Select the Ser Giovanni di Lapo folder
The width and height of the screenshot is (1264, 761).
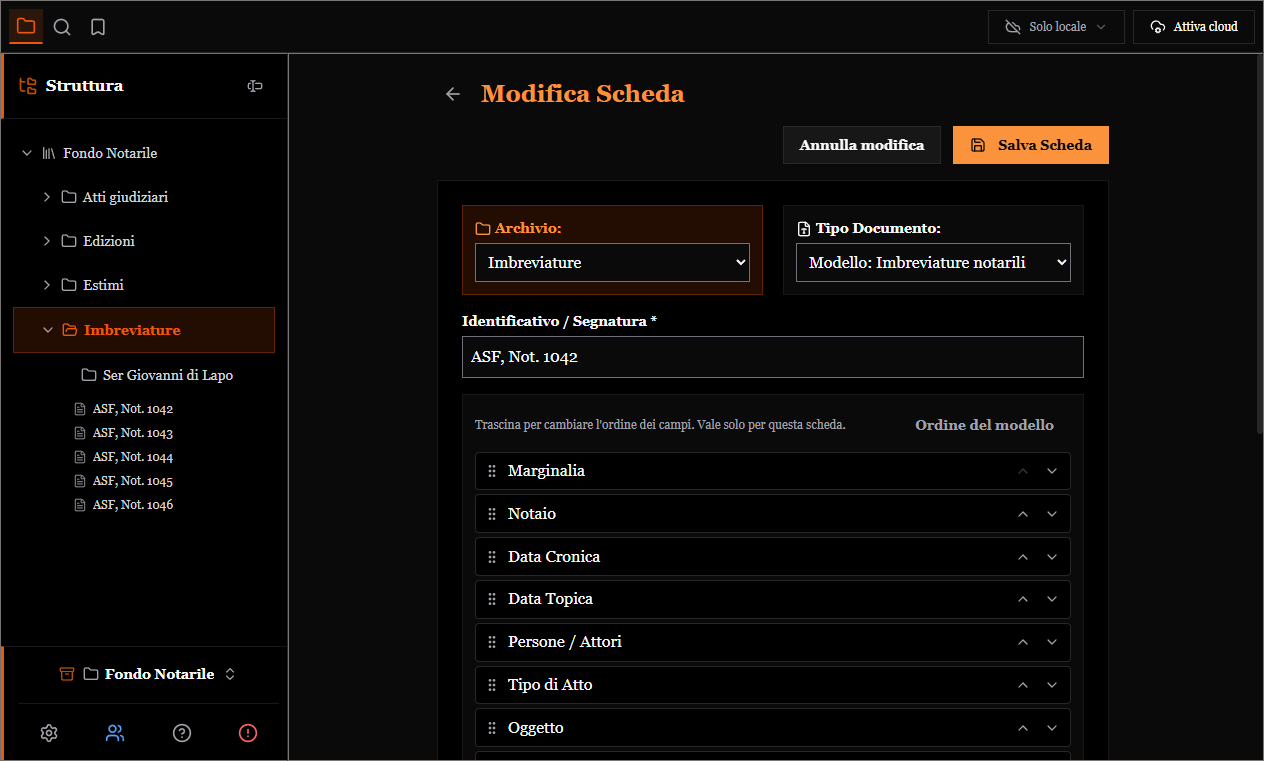(x=157, y=375)
